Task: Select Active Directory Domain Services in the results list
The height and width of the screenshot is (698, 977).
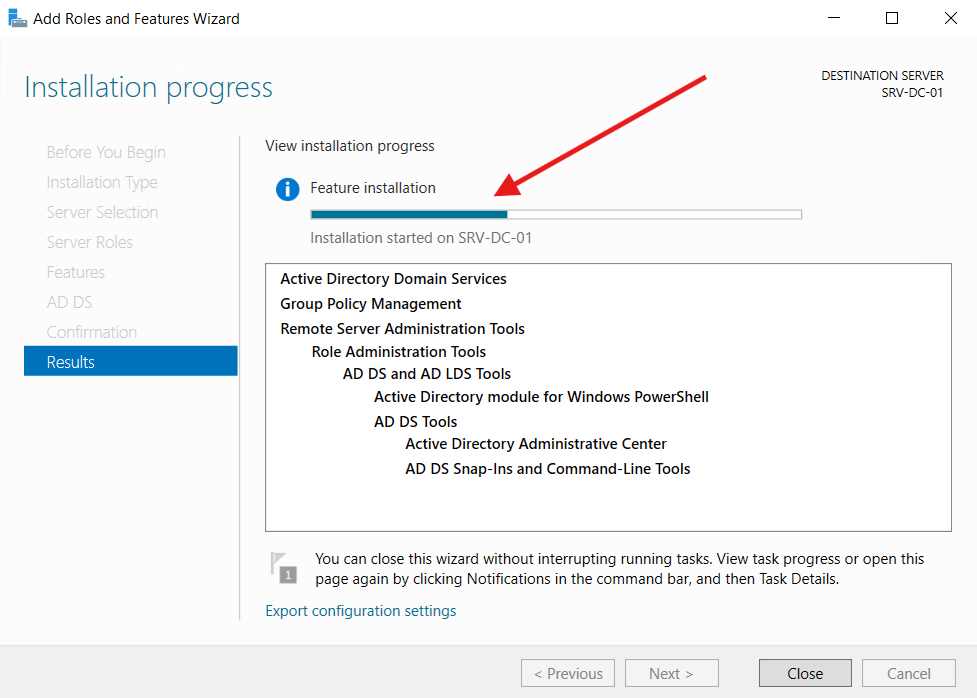Action: tap(393, 278)
